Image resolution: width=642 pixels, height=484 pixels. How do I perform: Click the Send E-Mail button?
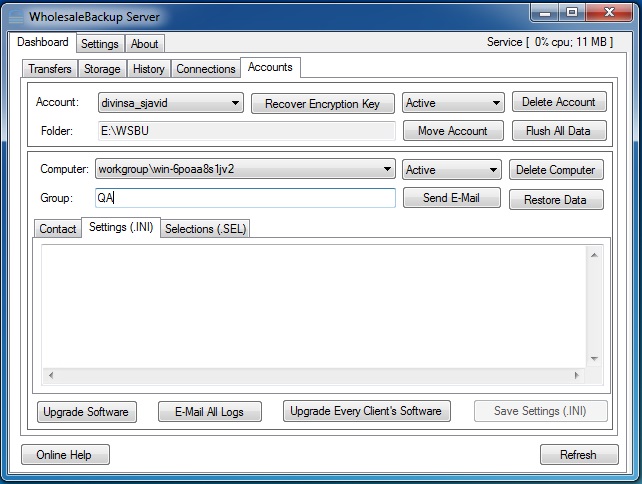[452, 198]
